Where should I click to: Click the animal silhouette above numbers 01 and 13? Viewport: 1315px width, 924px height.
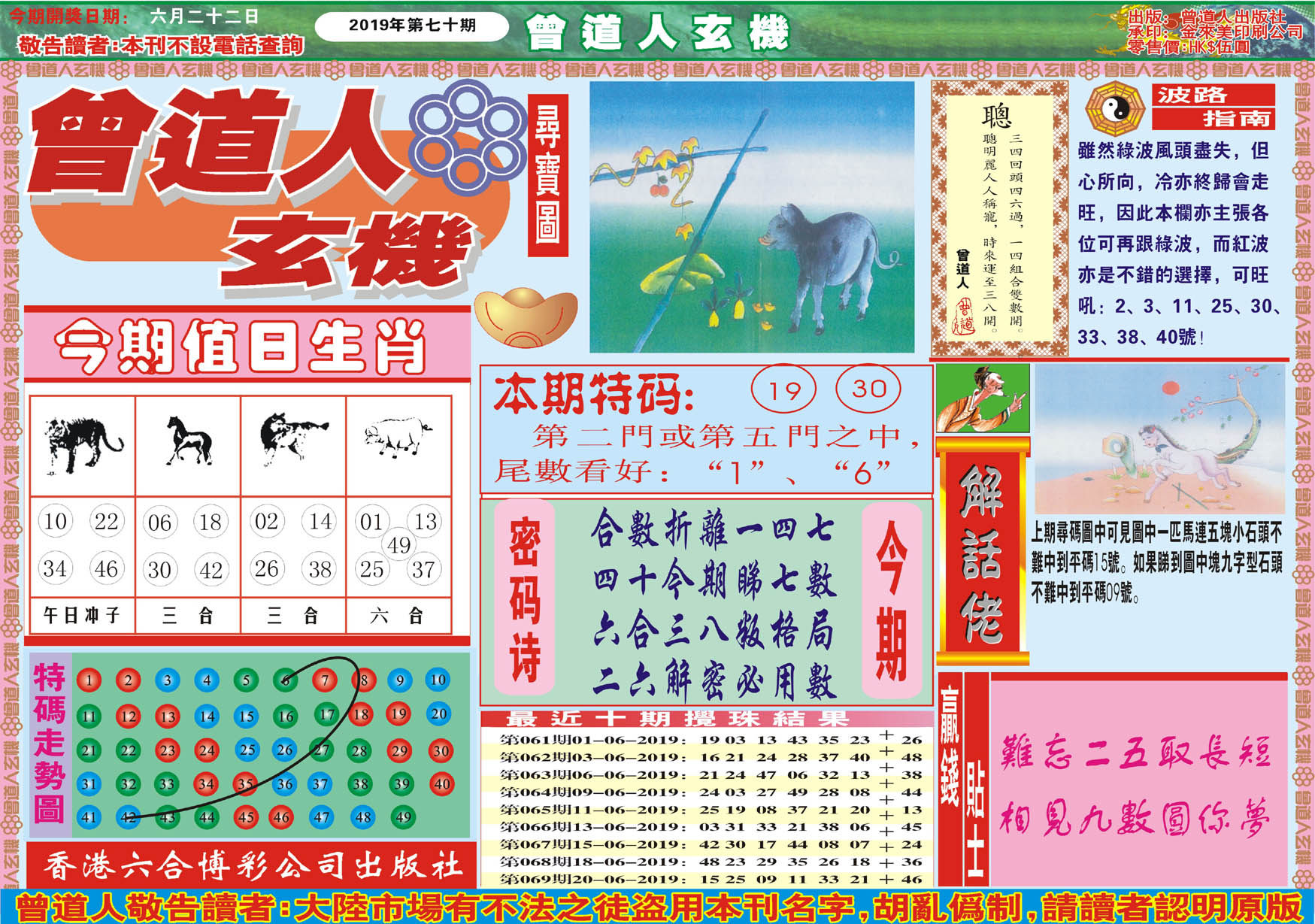(398, 438)
